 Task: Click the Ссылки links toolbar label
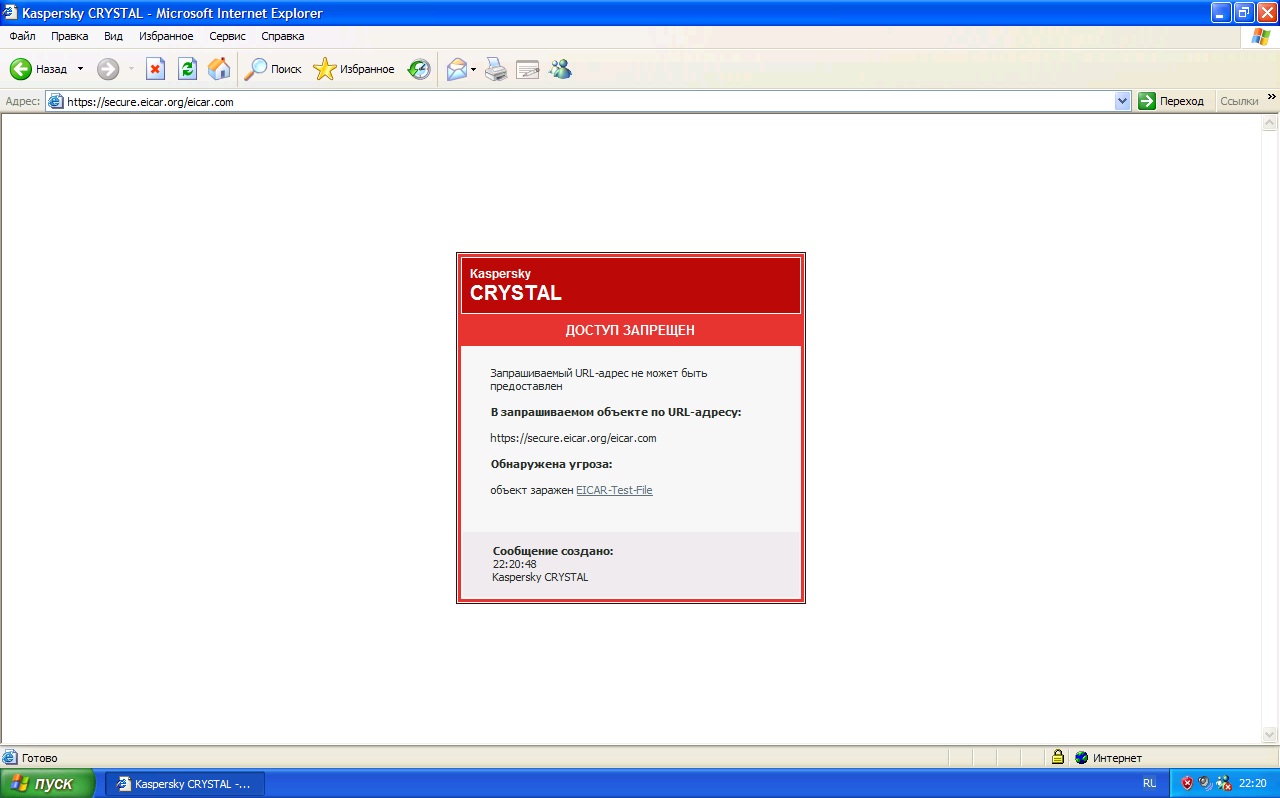1239,101
